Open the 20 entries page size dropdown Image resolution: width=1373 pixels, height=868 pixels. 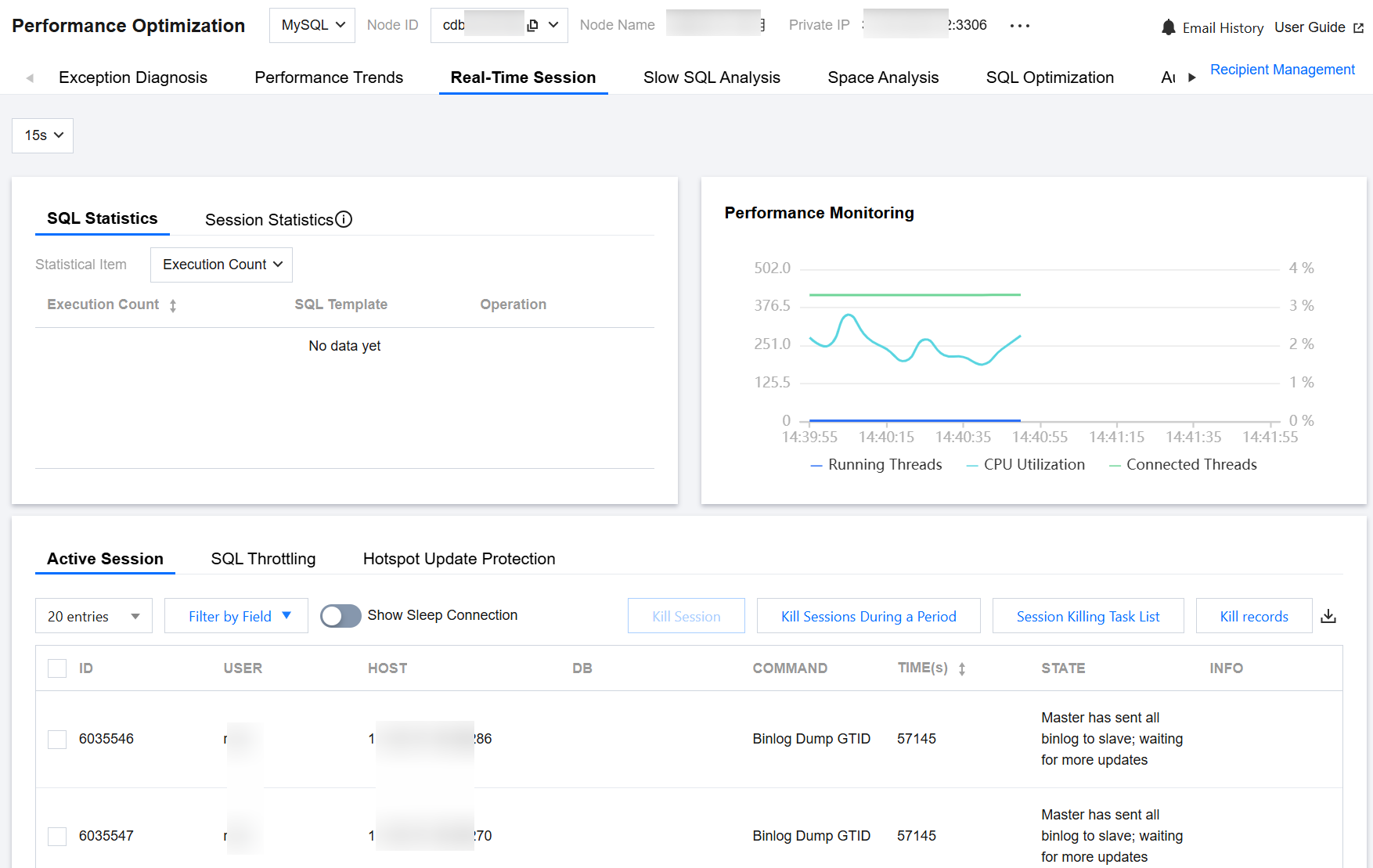click(93, 617)
